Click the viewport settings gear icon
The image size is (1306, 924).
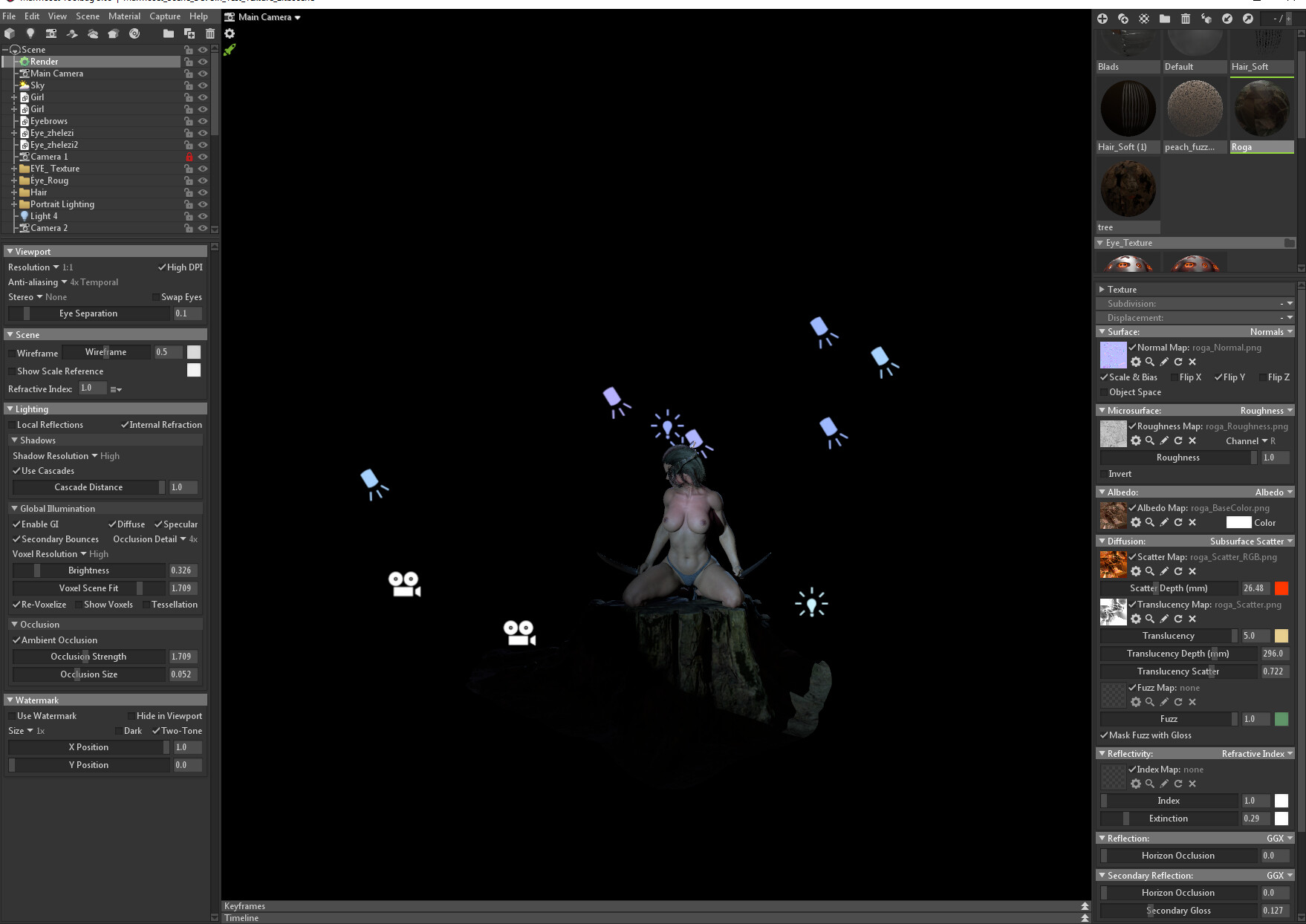230,33
